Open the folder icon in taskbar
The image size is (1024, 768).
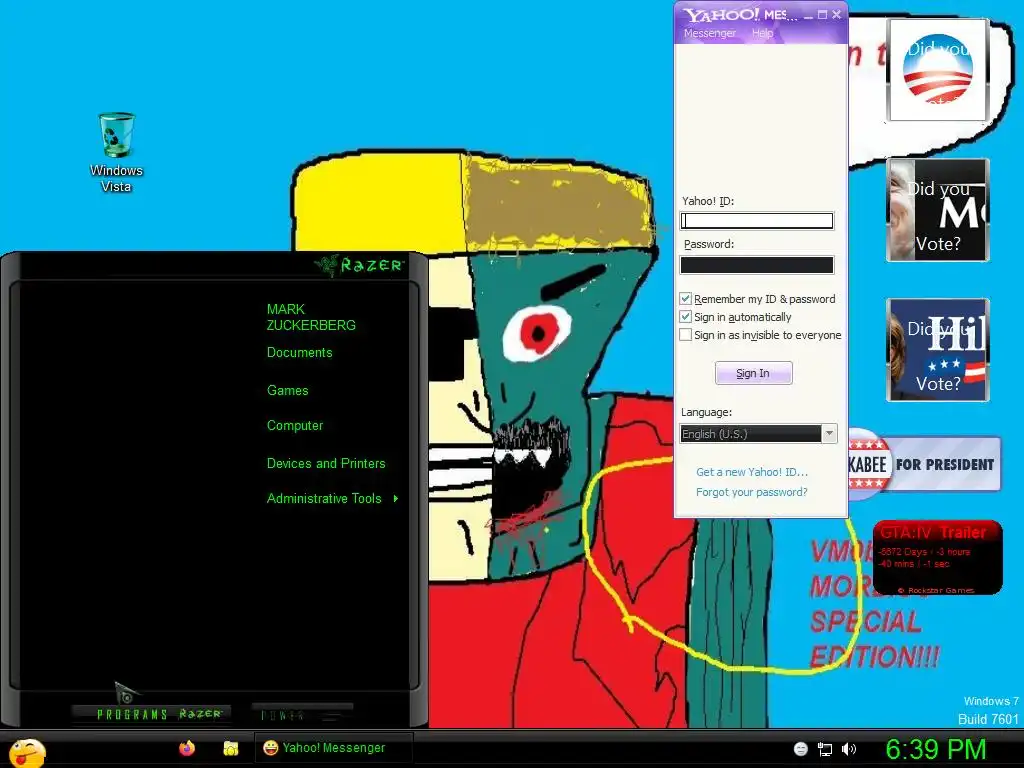(x=231, y=748)
